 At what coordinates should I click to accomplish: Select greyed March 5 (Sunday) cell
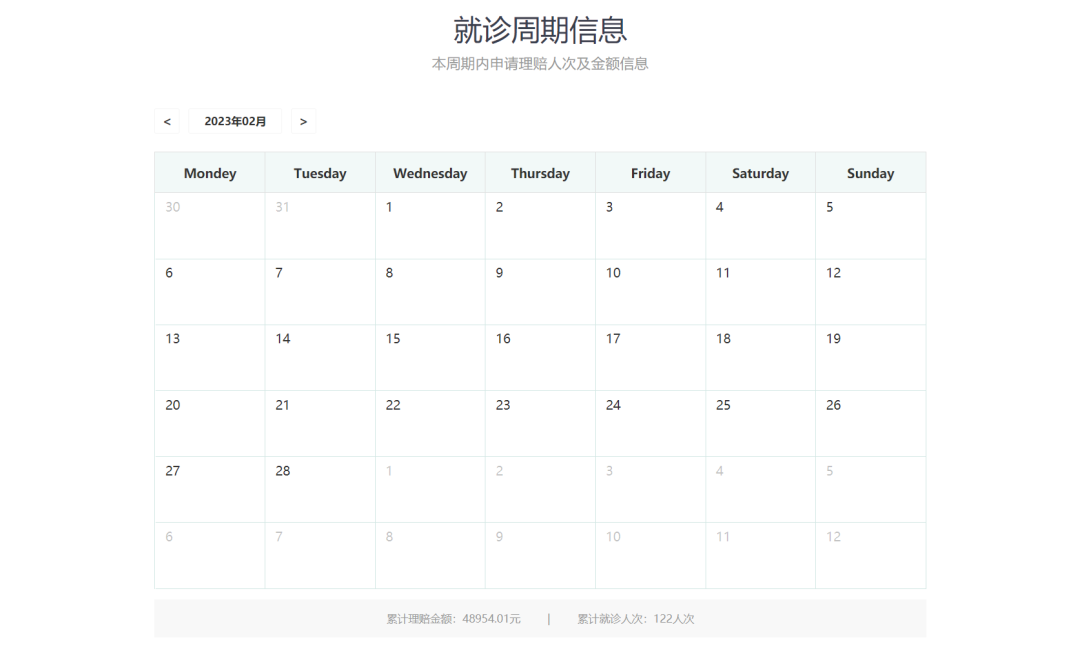tap(871, 490)
